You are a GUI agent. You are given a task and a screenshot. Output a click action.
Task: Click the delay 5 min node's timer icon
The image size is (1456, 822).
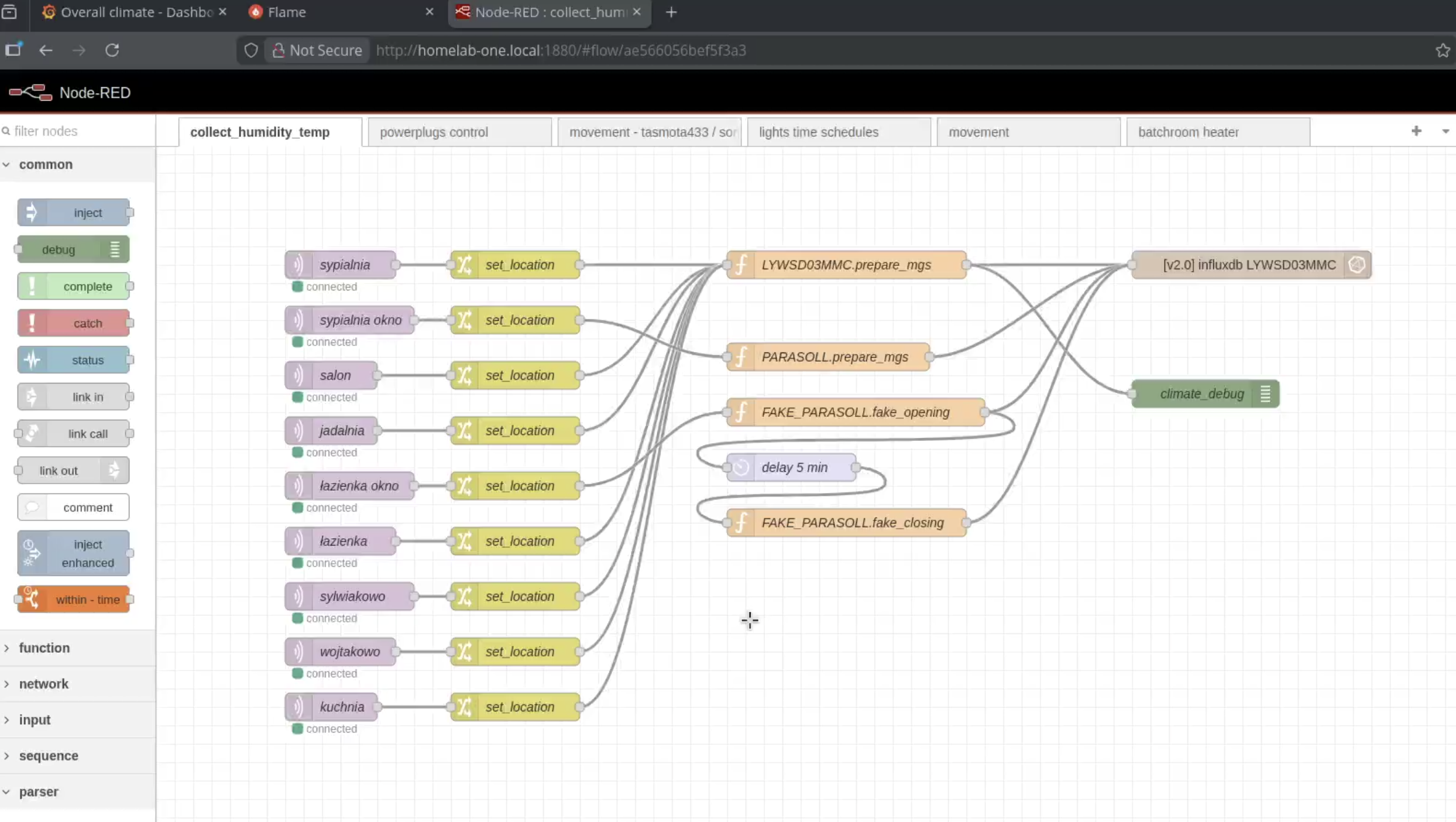pyautogui.click(x=741, y=467)
